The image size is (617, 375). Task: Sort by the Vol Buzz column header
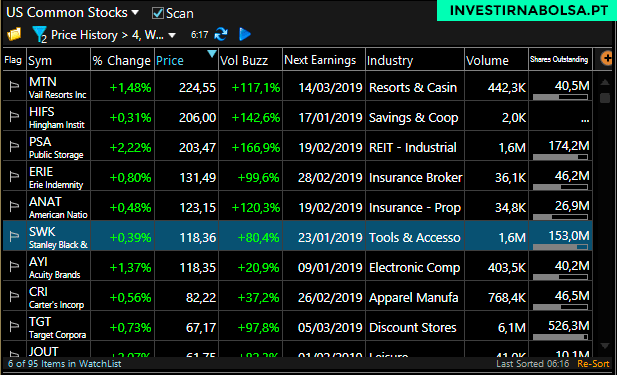pyautogui.click(x=244, y=61)
